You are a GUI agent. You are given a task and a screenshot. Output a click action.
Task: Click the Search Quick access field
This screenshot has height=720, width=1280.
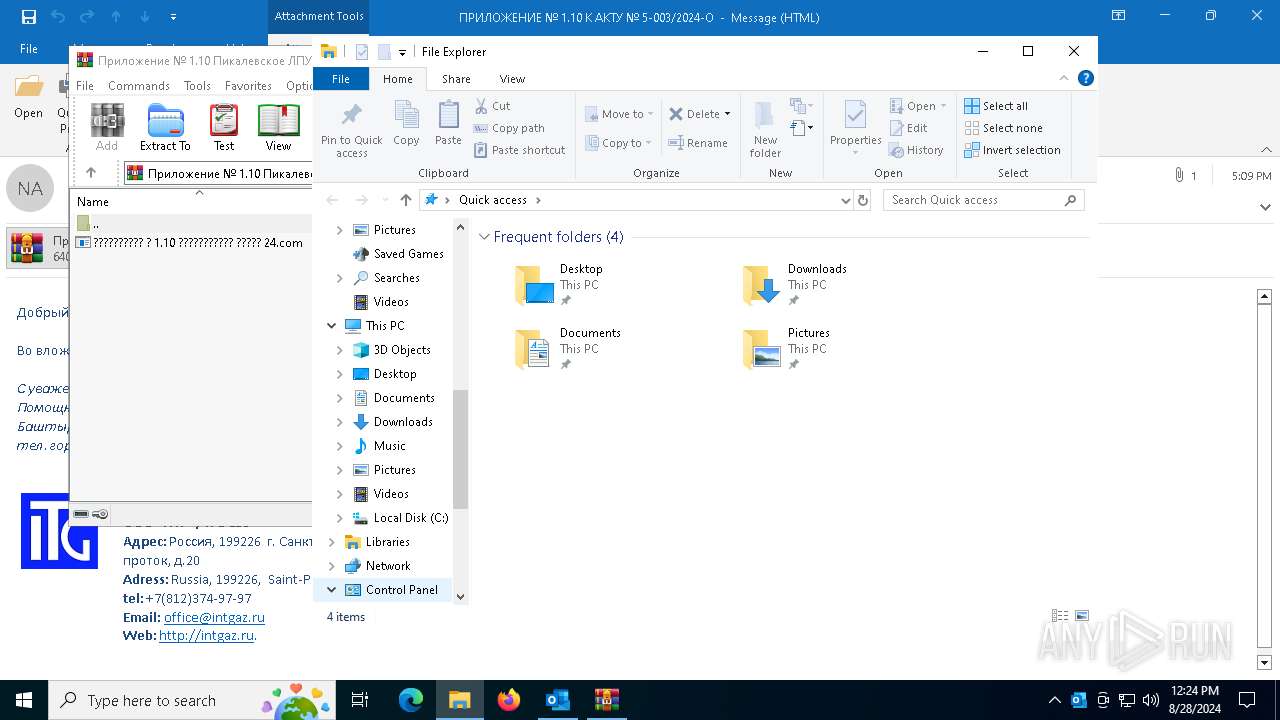[x=984, y=200]
